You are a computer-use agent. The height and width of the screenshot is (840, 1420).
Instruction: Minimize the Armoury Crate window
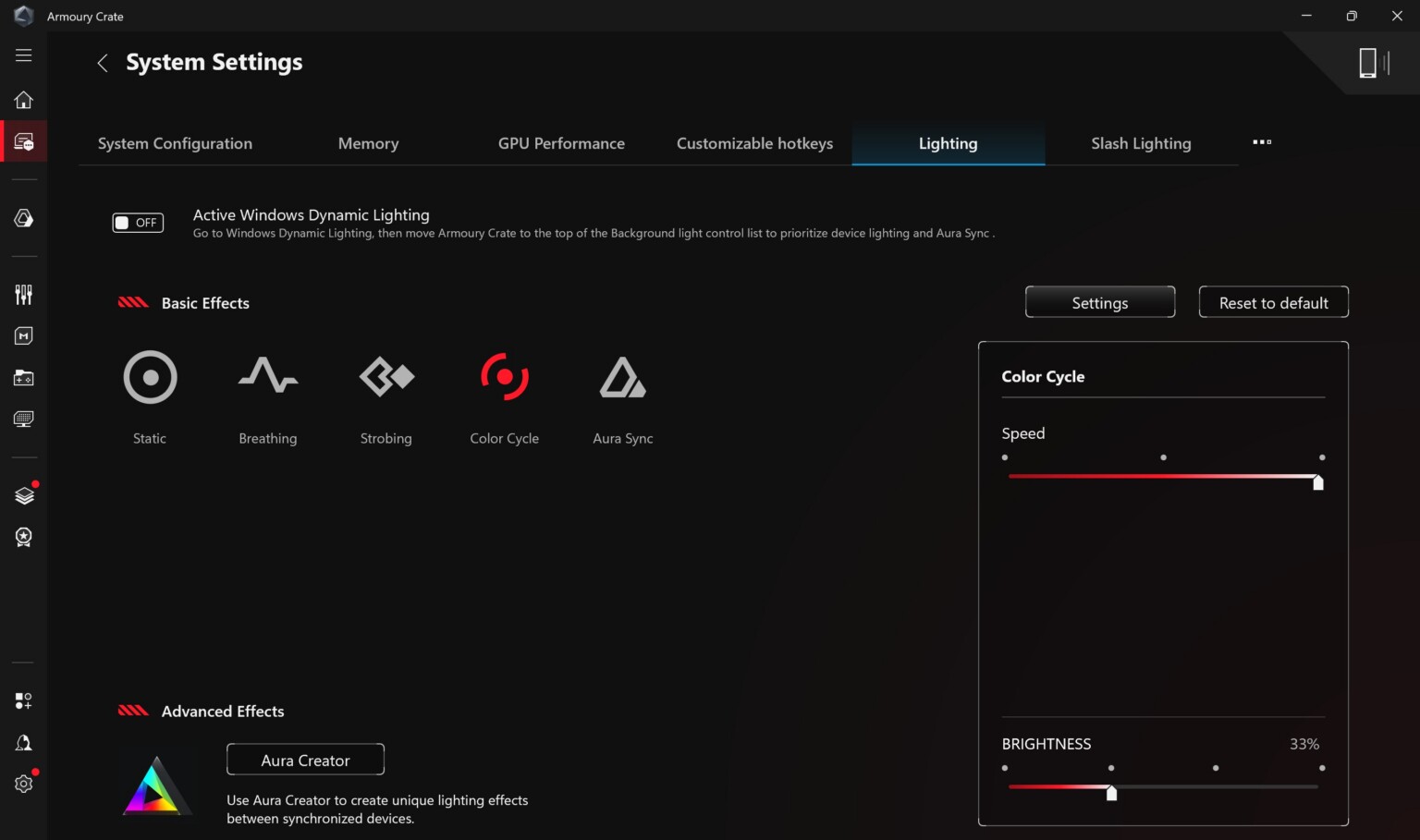coord(1306,16)
